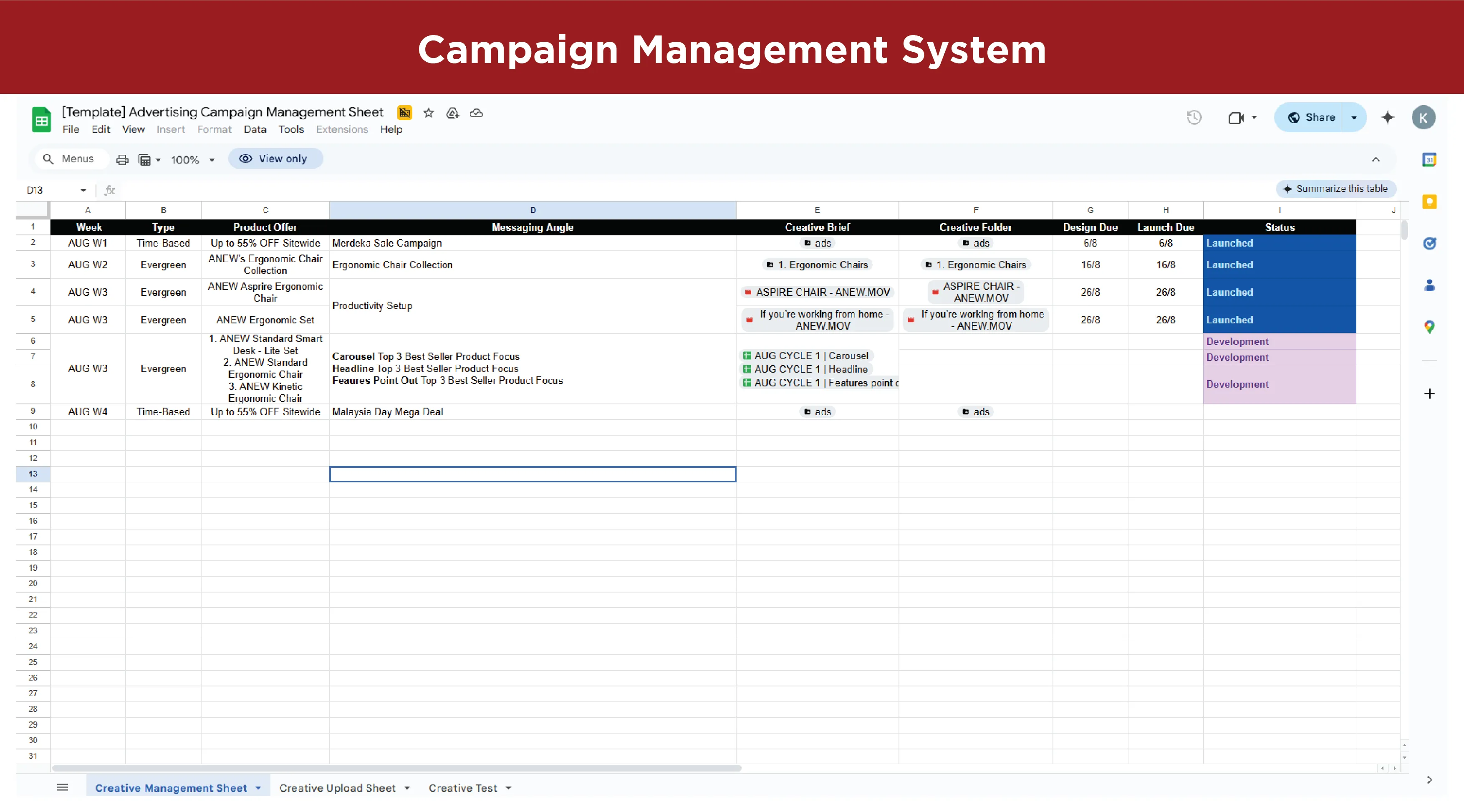Open AUG CYCLE 1 | Headline link

click(x=805, y=369)
